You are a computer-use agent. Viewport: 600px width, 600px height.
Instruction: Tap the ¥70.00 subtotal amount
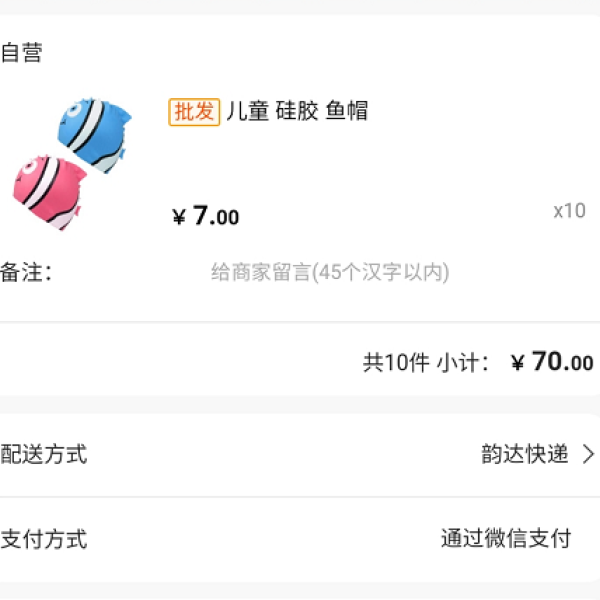click(x=552, y=362)
